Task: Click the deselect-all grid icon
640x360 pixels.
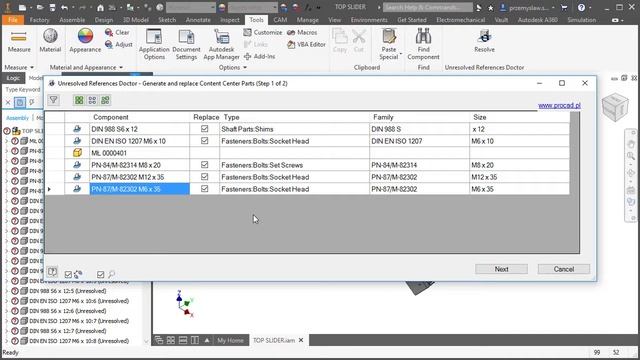Action: coord(92,100)
